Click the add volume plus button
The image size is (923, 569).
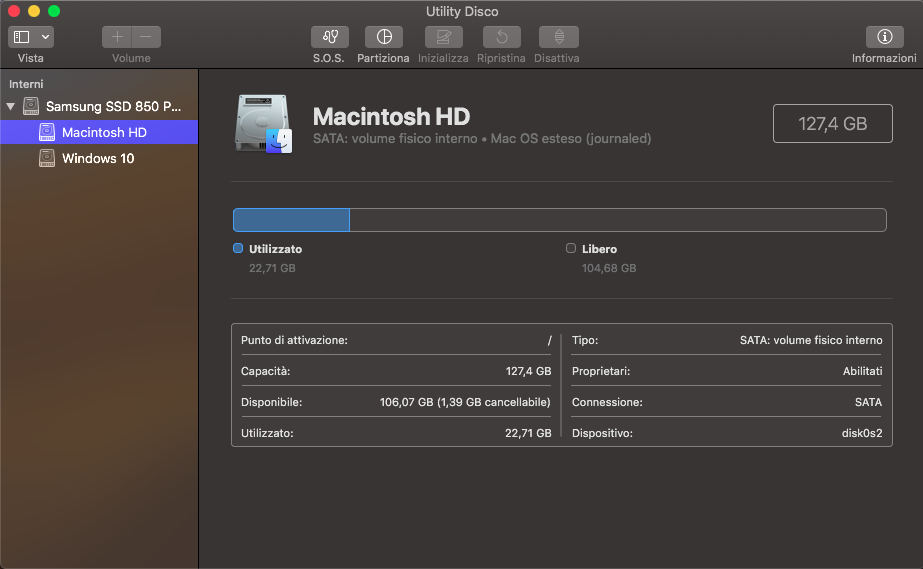117,37
